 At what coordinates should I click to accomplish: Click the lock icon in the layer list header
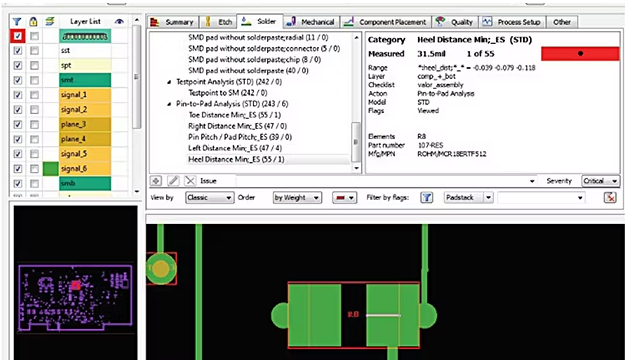click(33, 22)
